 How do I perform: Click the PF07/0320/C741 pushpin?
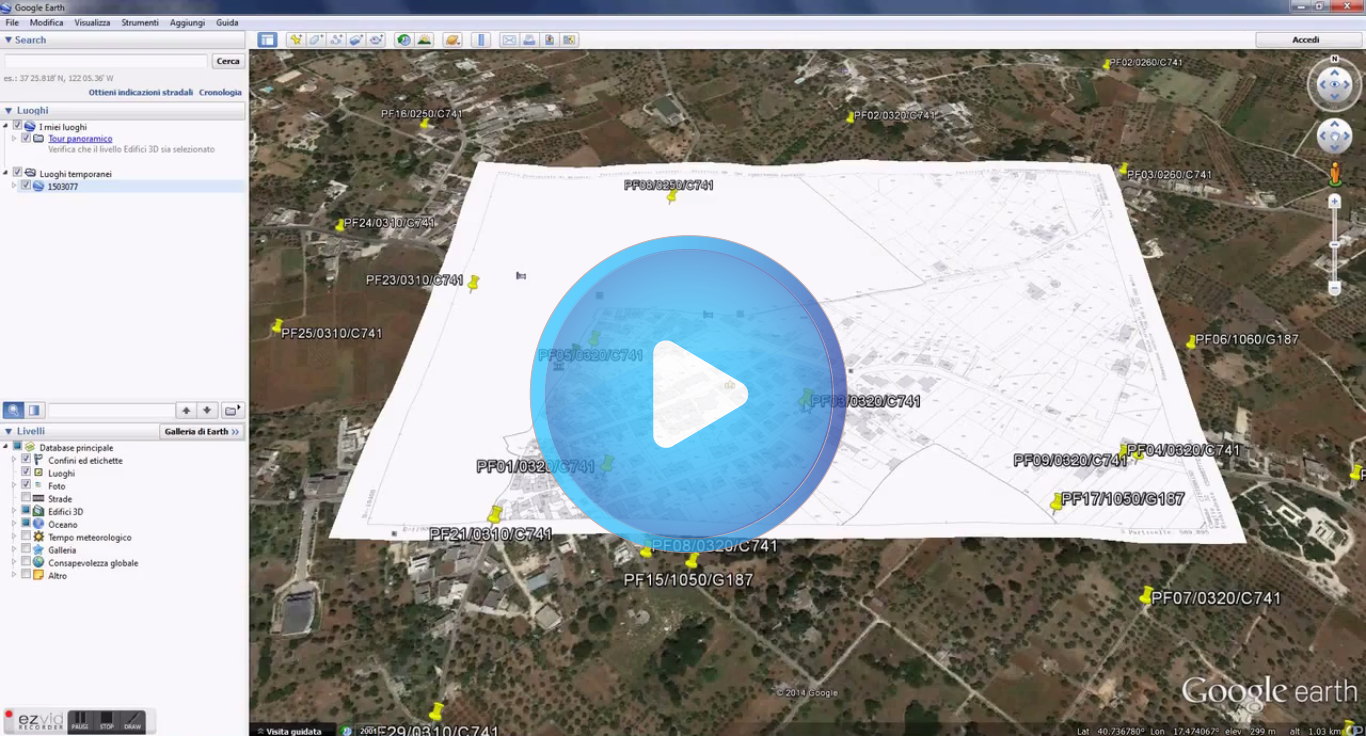pos(1146,595)
